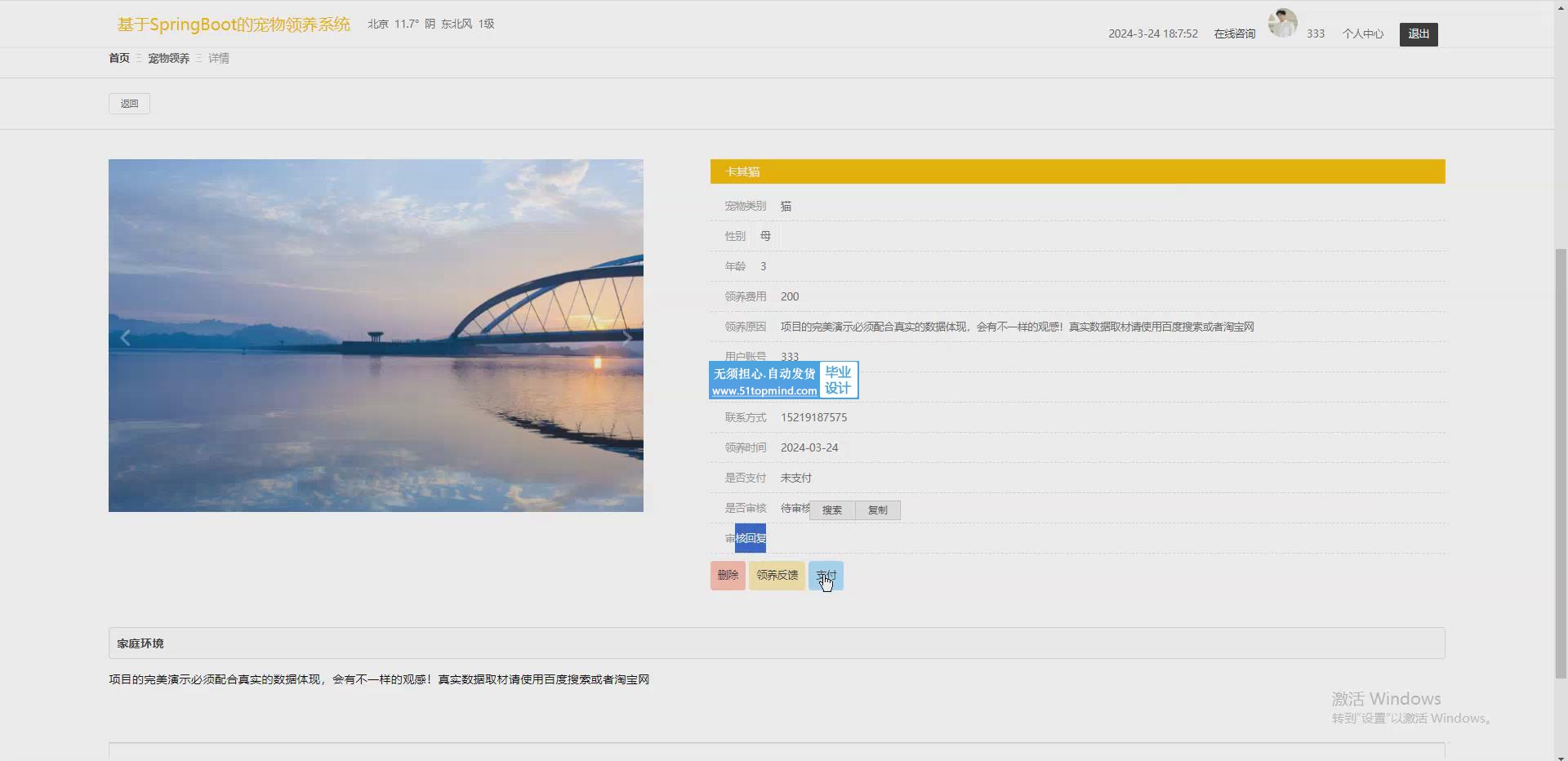
Task: Click the 未支付 payment status
Action: [795, 478]
